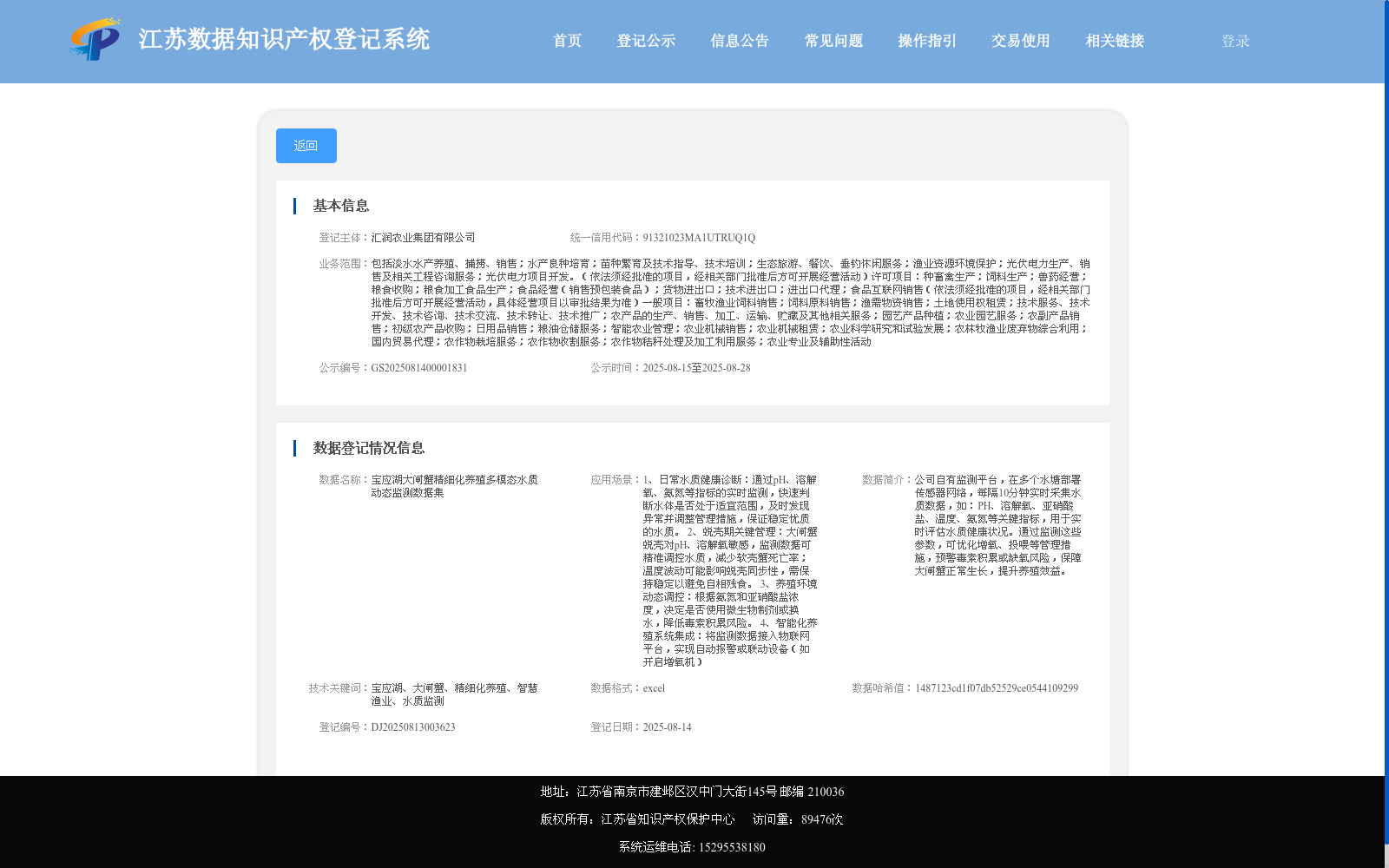Click the 基本信息 section heading

tap(341, 206)
